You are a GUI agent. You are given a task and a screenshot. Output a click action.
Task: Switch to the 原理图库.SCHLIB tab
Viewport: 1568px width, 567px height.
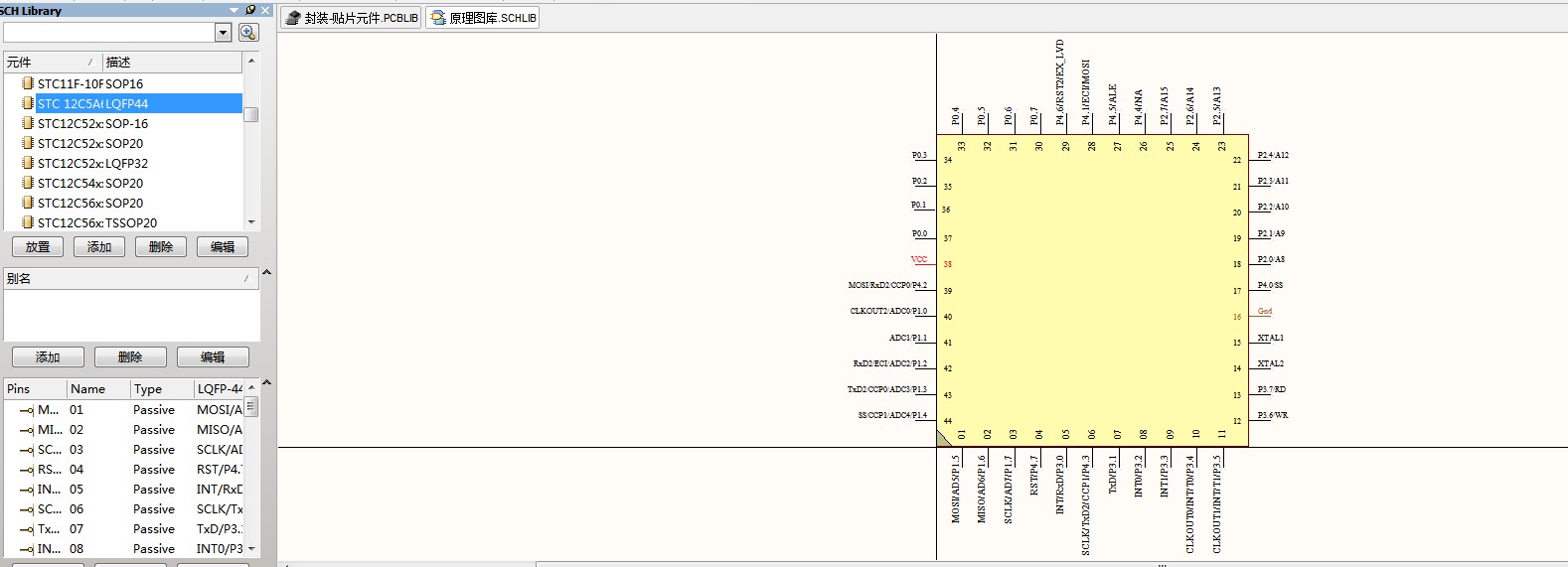pyautogui.click(x=483, y=18)
